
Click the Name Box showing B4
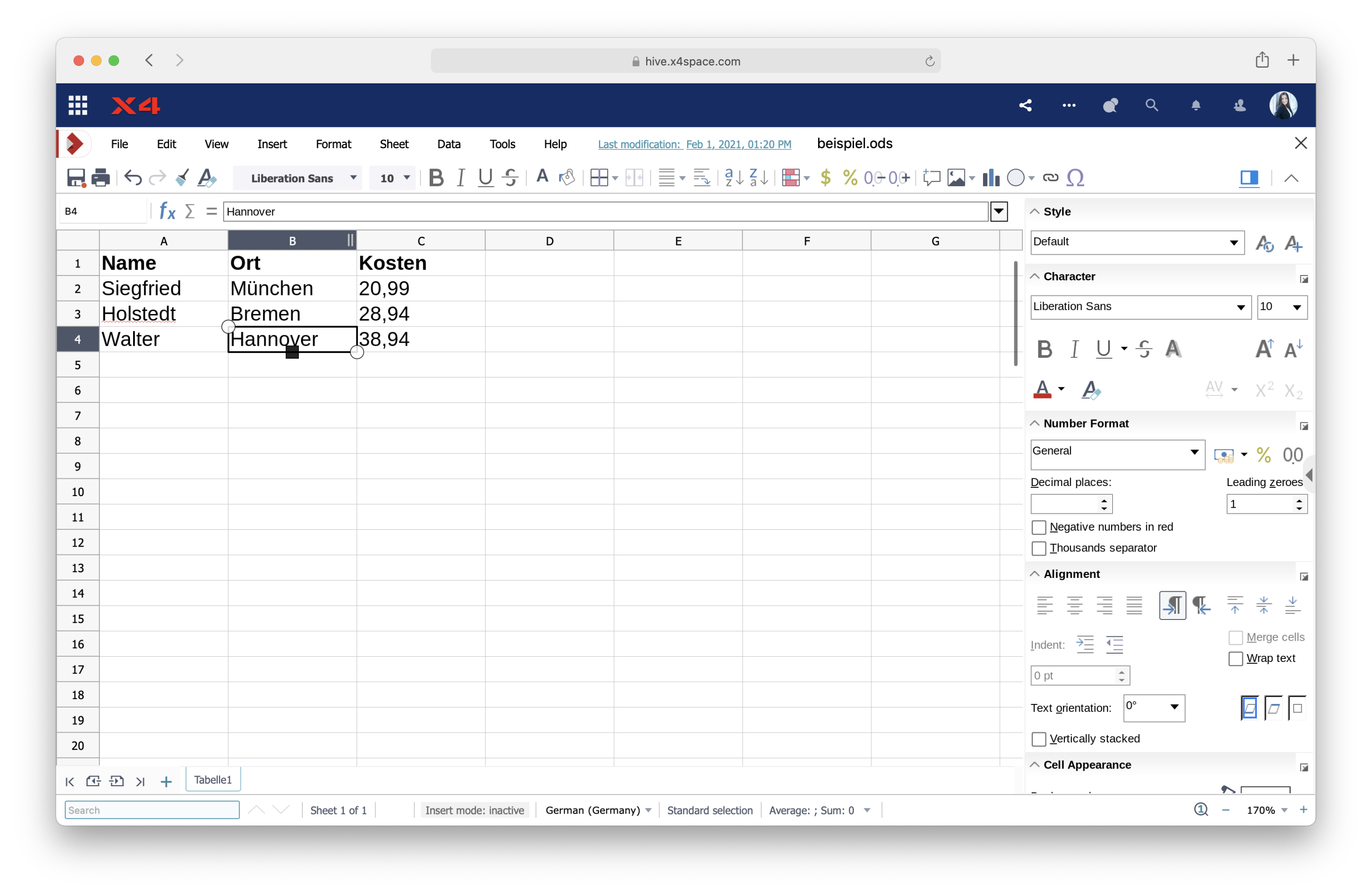[x=103, y=212]
